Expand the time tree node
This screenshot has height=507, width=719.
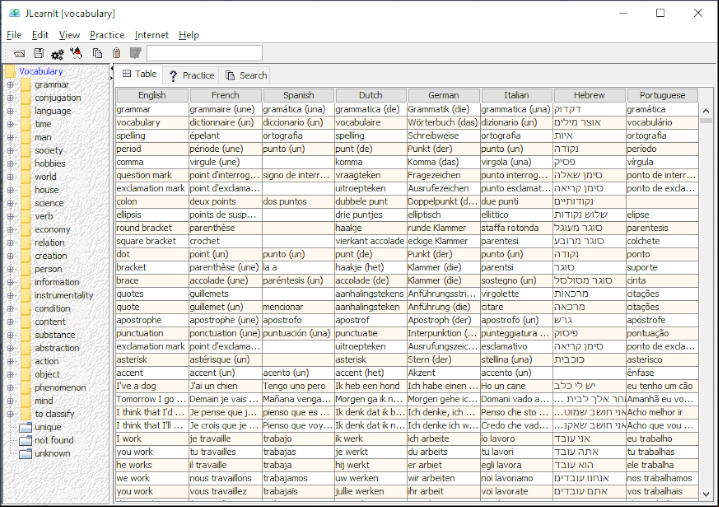coord(10,124)
